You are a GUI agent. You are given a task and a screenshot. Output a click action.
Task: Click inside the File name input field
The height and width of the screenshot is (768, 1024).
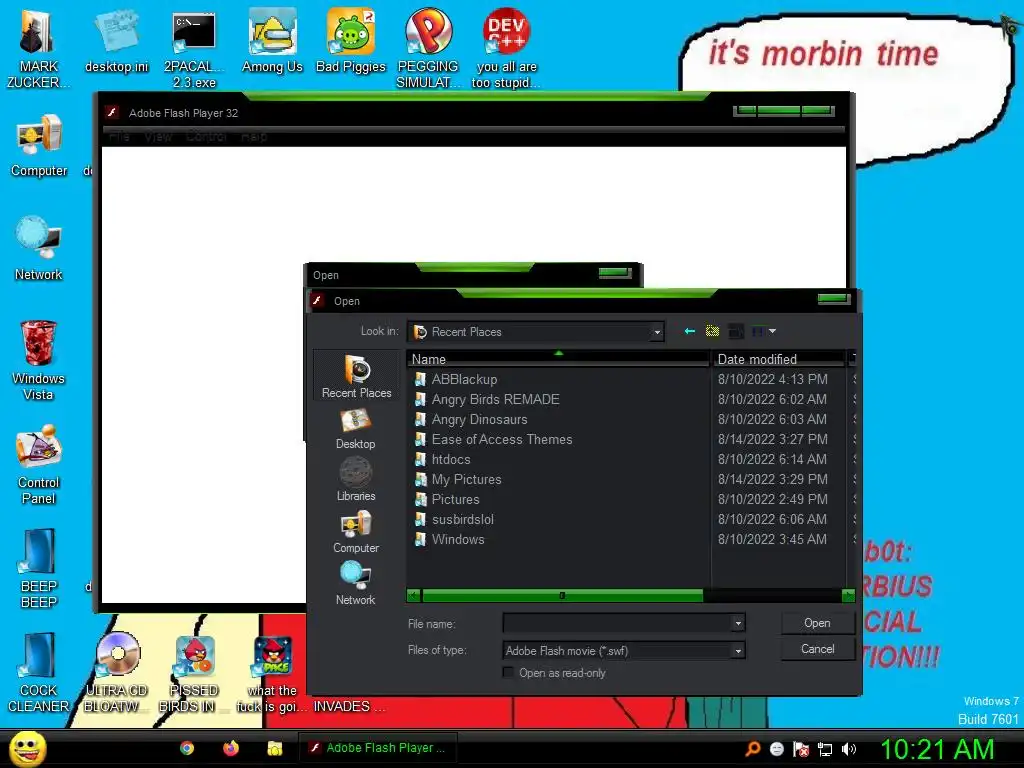click(617, 623)
